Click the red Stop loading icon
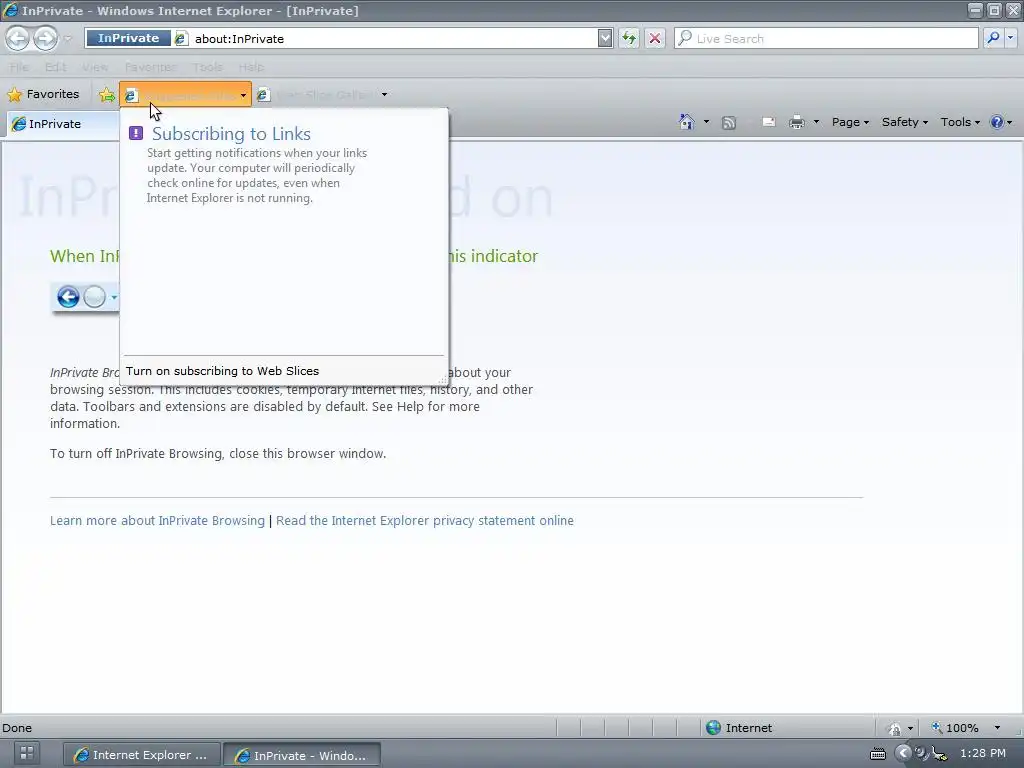 click(654, 39)
